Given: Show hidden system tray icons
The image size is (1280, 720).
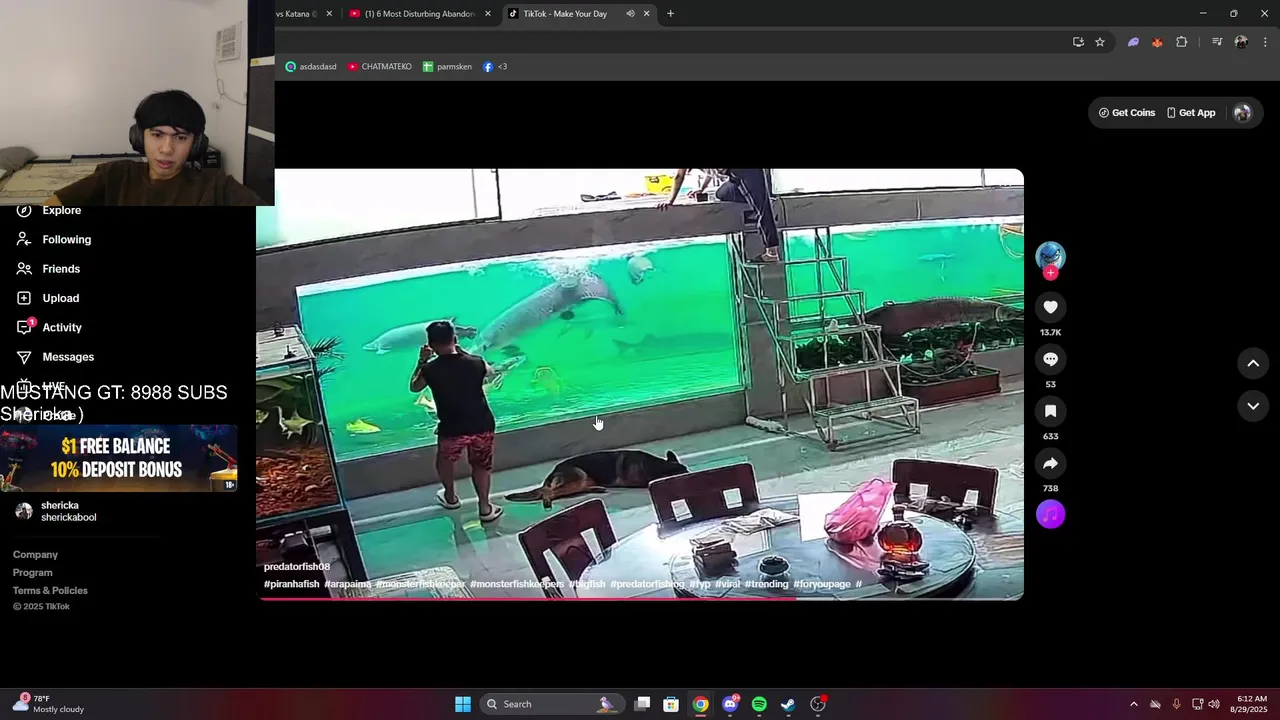Looking at the screenshot, I should coord(1133,704).
